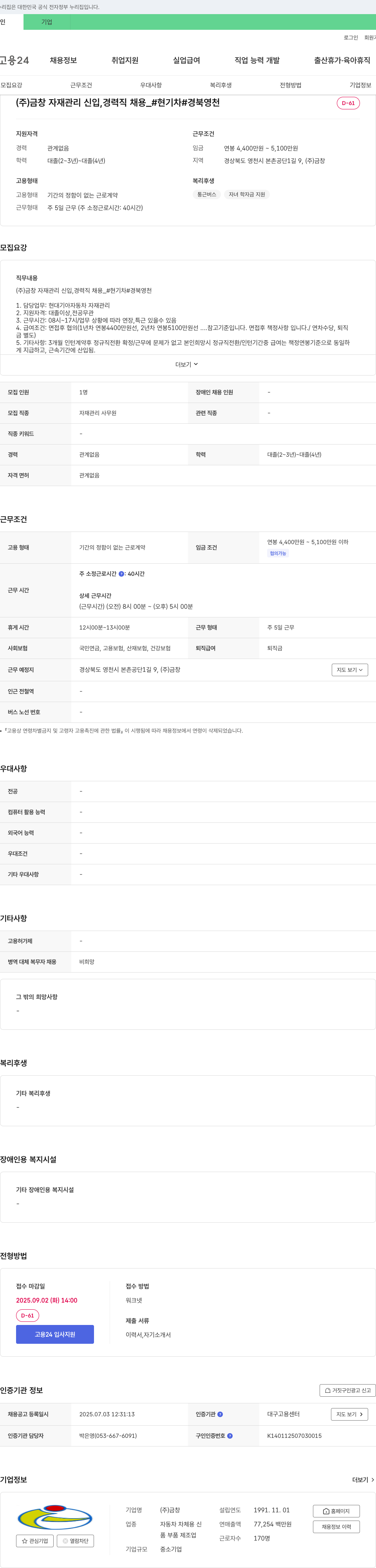Click 77,254 백만원 revenue value
This screenshot has width=376, height=1568.
click(273, 1524)
